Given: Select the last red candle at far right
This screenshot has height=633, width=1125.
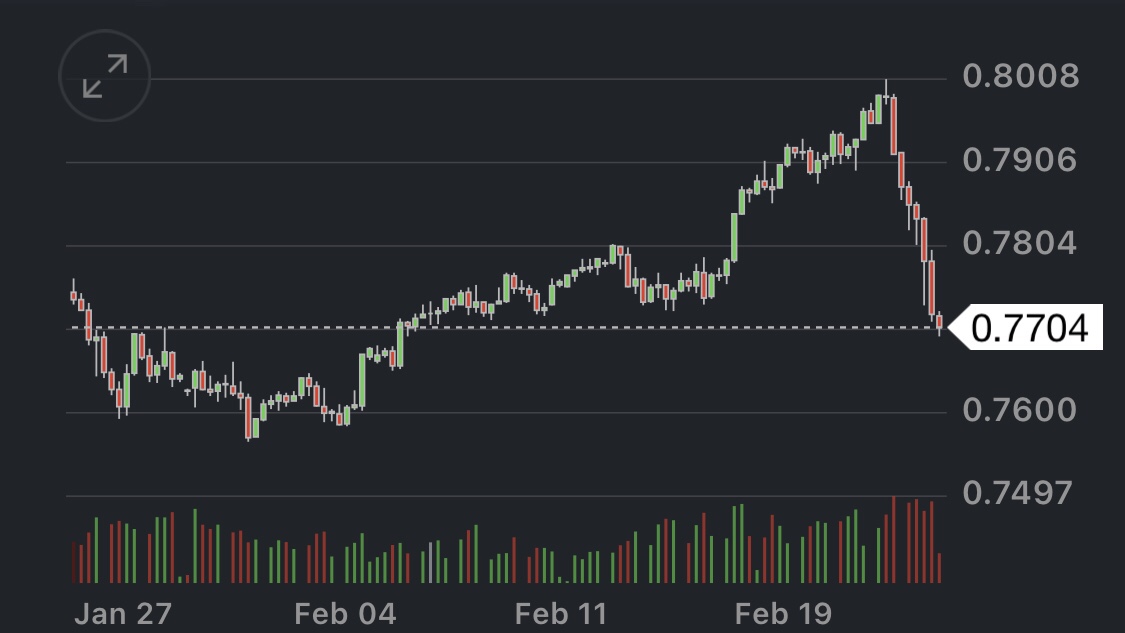Looking at the screenshot, I should click(939, 321).
